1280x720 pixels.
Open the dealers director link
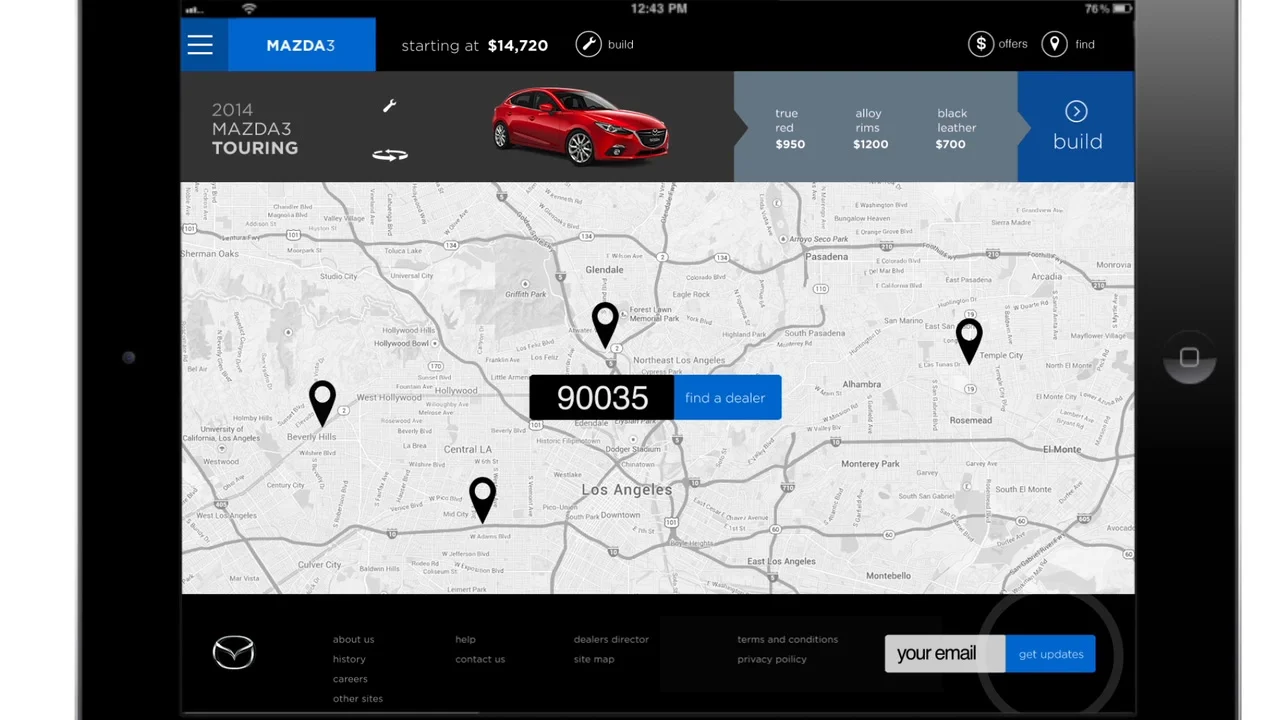611,640
